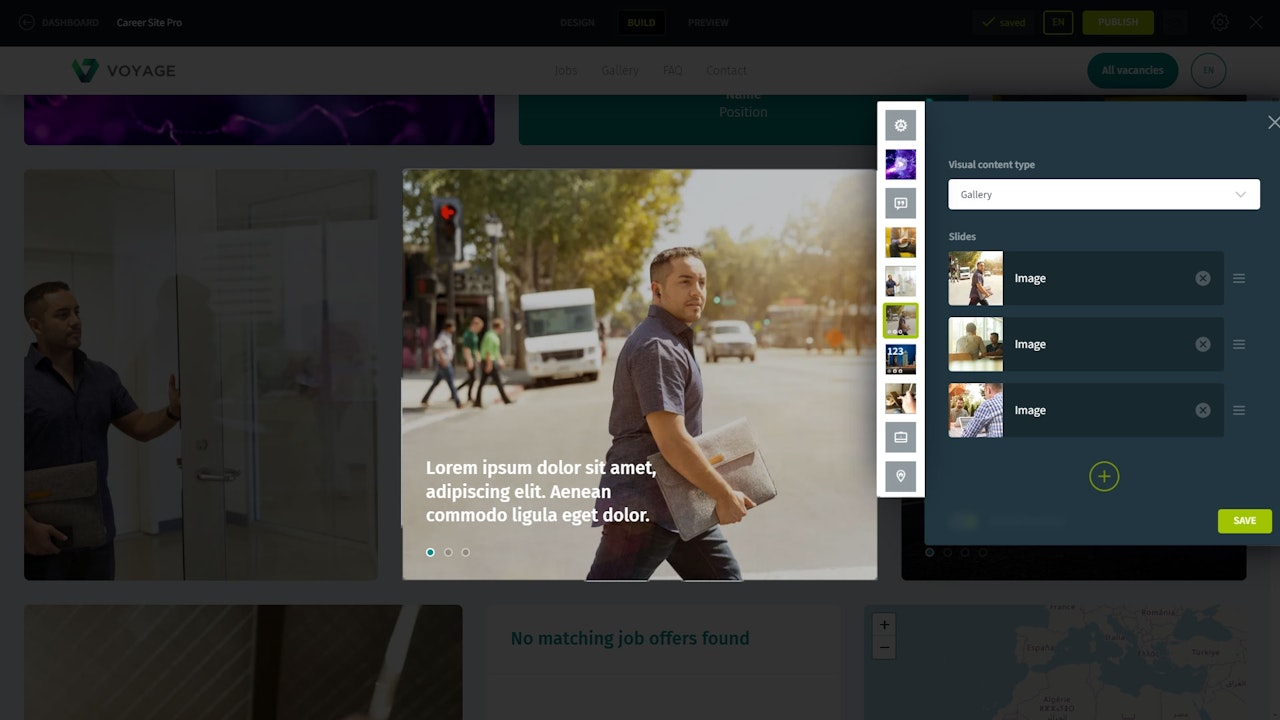Save the gallery slide changes

1245,521
